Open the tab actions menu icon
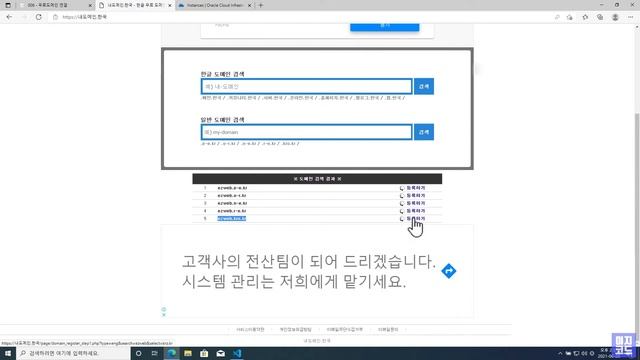The image size is (640, 360). 8,5
